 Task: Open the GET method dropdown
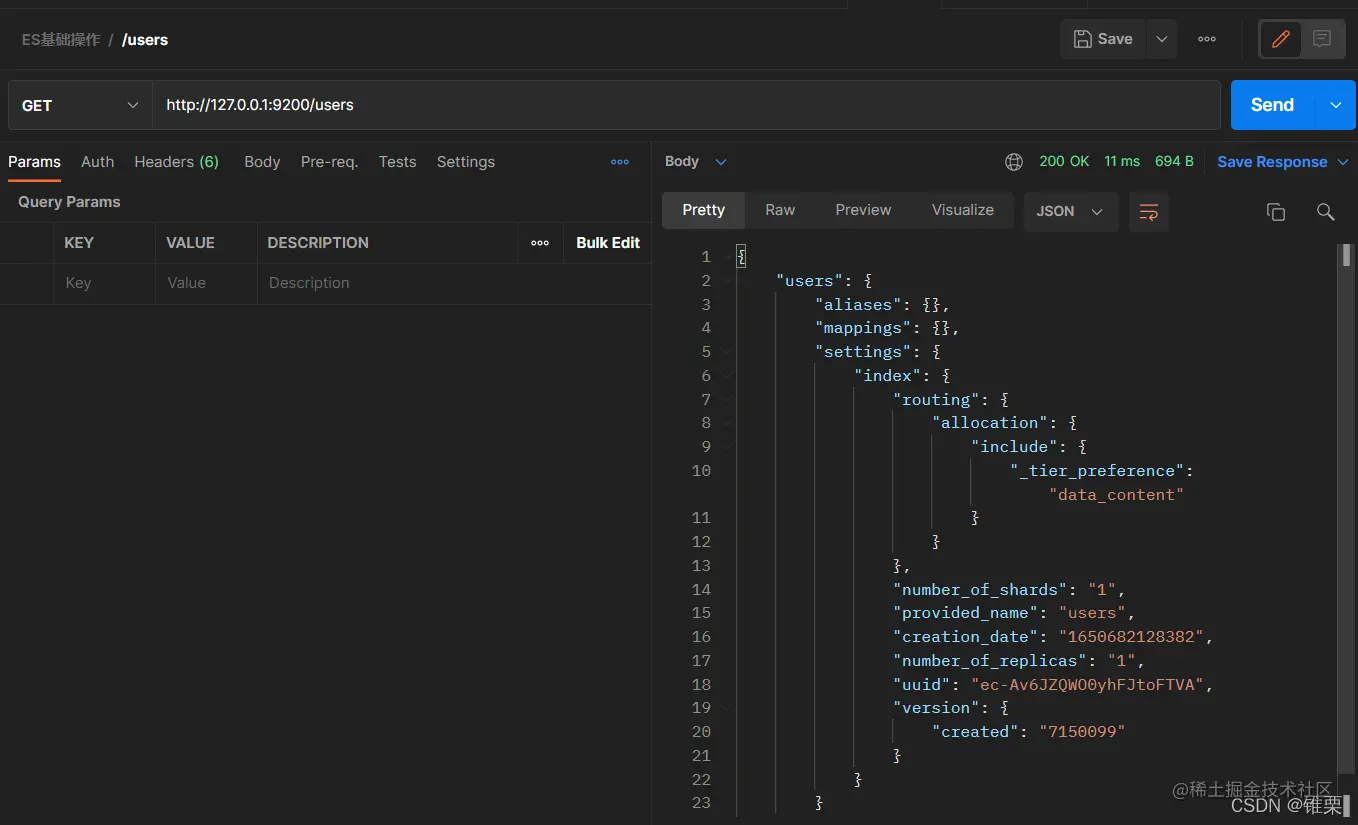tap(80, 105)
